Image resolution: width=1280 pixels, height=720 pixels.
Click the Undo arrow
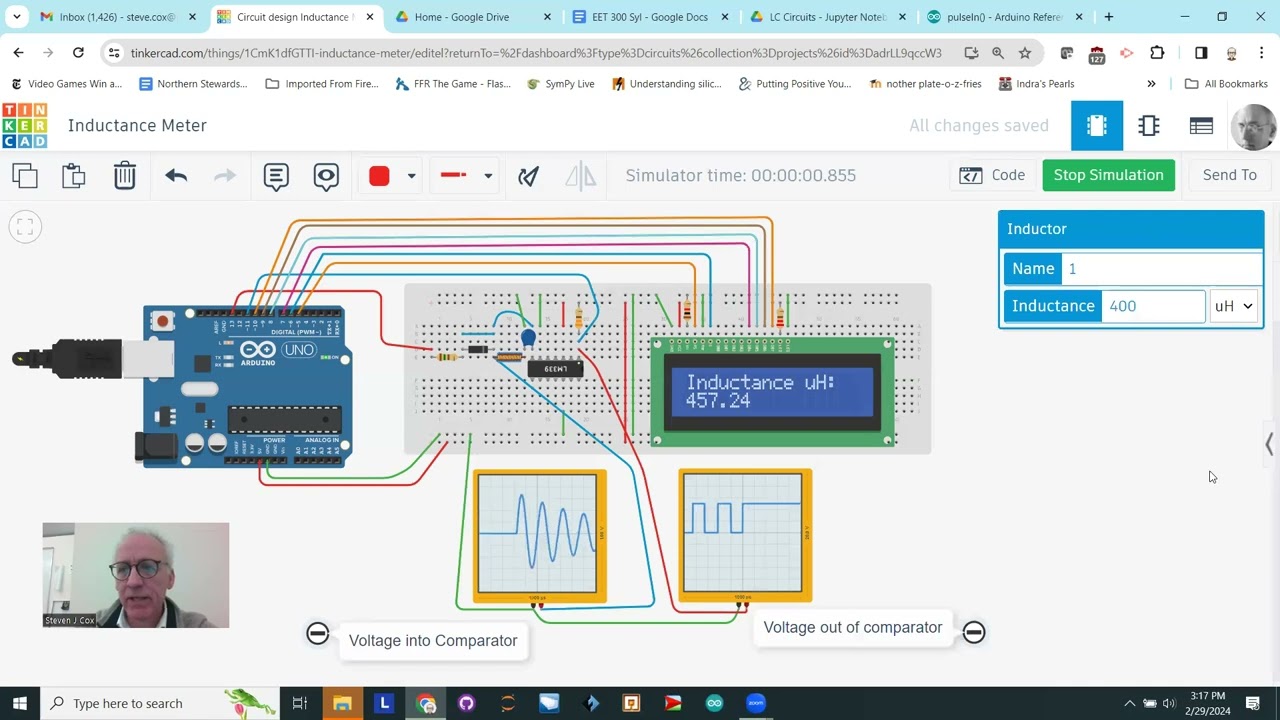[x=176, y=176]
